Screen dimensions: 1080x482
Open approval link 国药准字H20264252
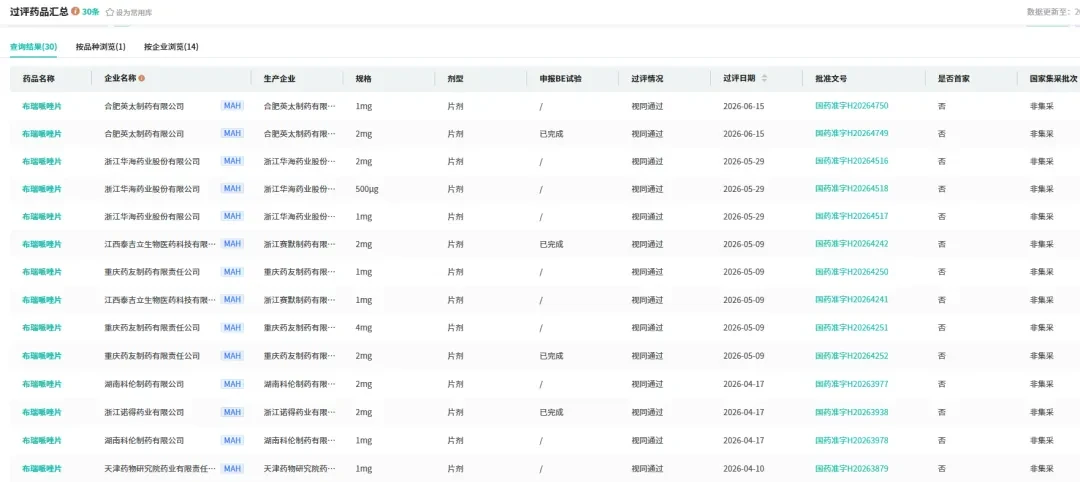click(x=851, y=356)
